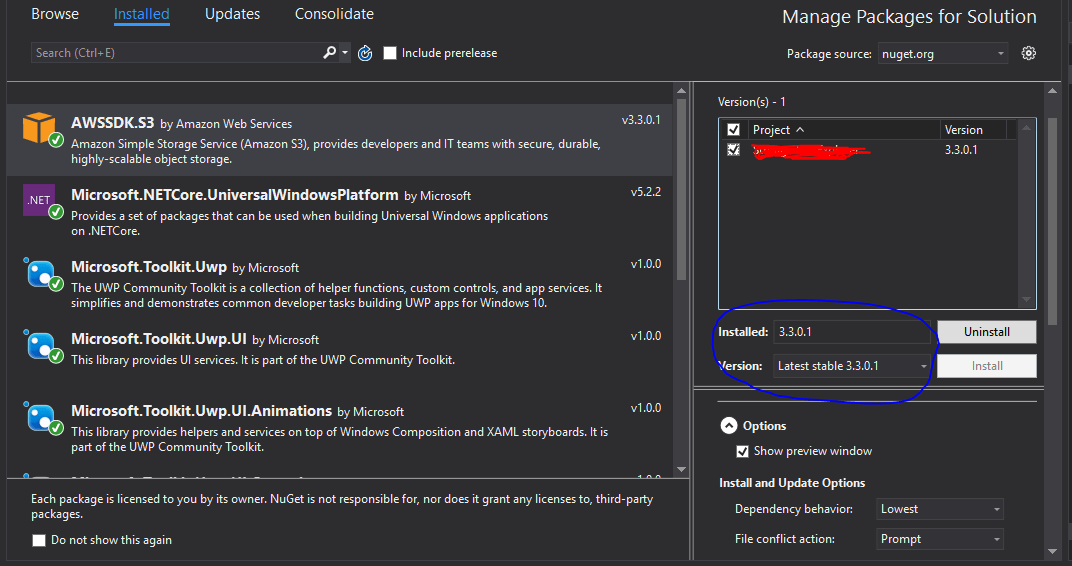Click the Uninstall button
The width and height of the screenshot is (1072, 566).
pos(987,332)
